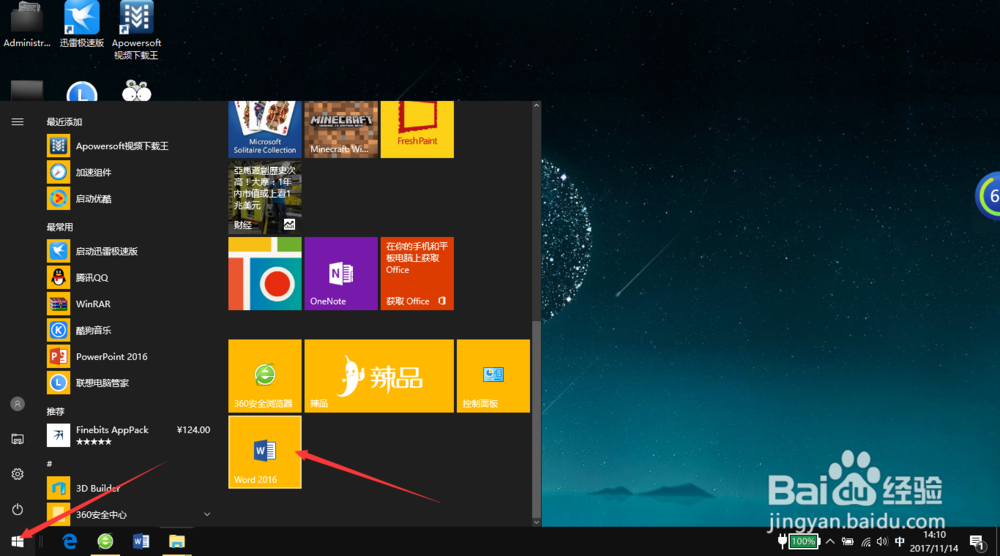Open Apowersoft视频下载王 in recently added

(x=128, y=146)
